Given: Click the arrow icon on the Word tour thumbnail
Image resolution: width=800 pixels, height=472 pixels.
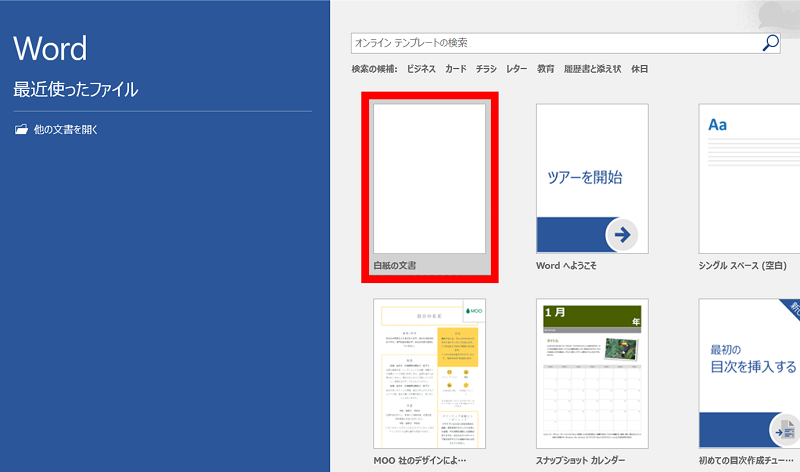Looking at the screenshot, I should click(x=622, y=235).
